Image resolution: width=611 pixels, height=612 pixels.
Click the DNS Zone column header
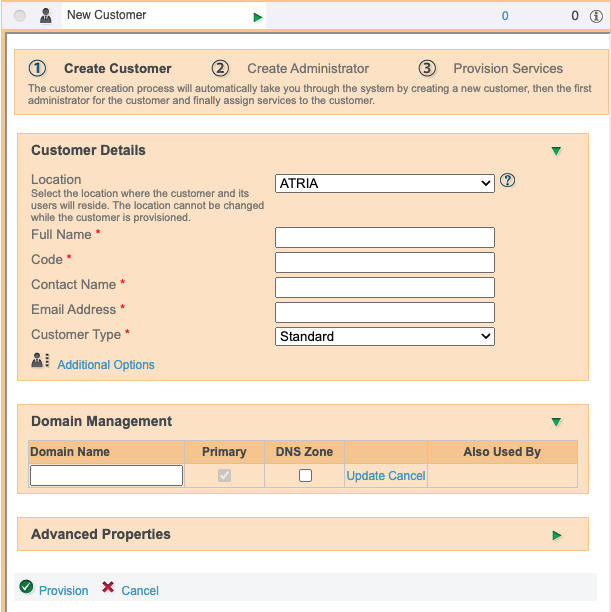[x=304, y=452]
